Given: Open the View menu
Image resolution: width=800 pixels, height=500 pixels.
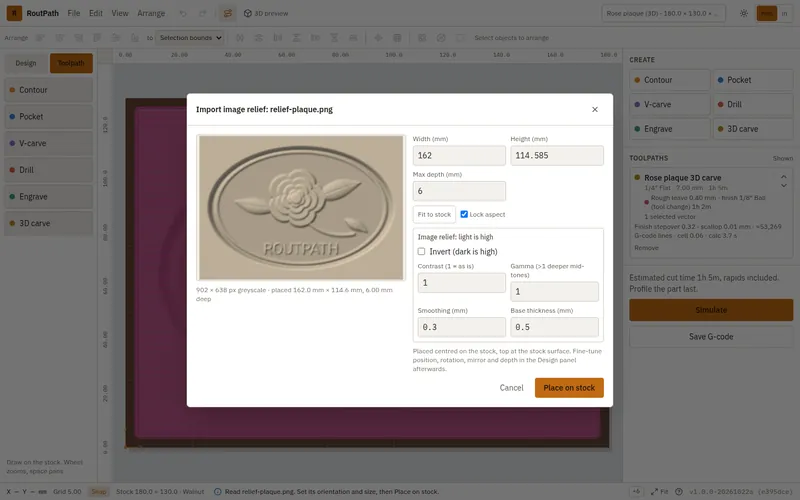Looking at the screenshot, I should [120, 13].
